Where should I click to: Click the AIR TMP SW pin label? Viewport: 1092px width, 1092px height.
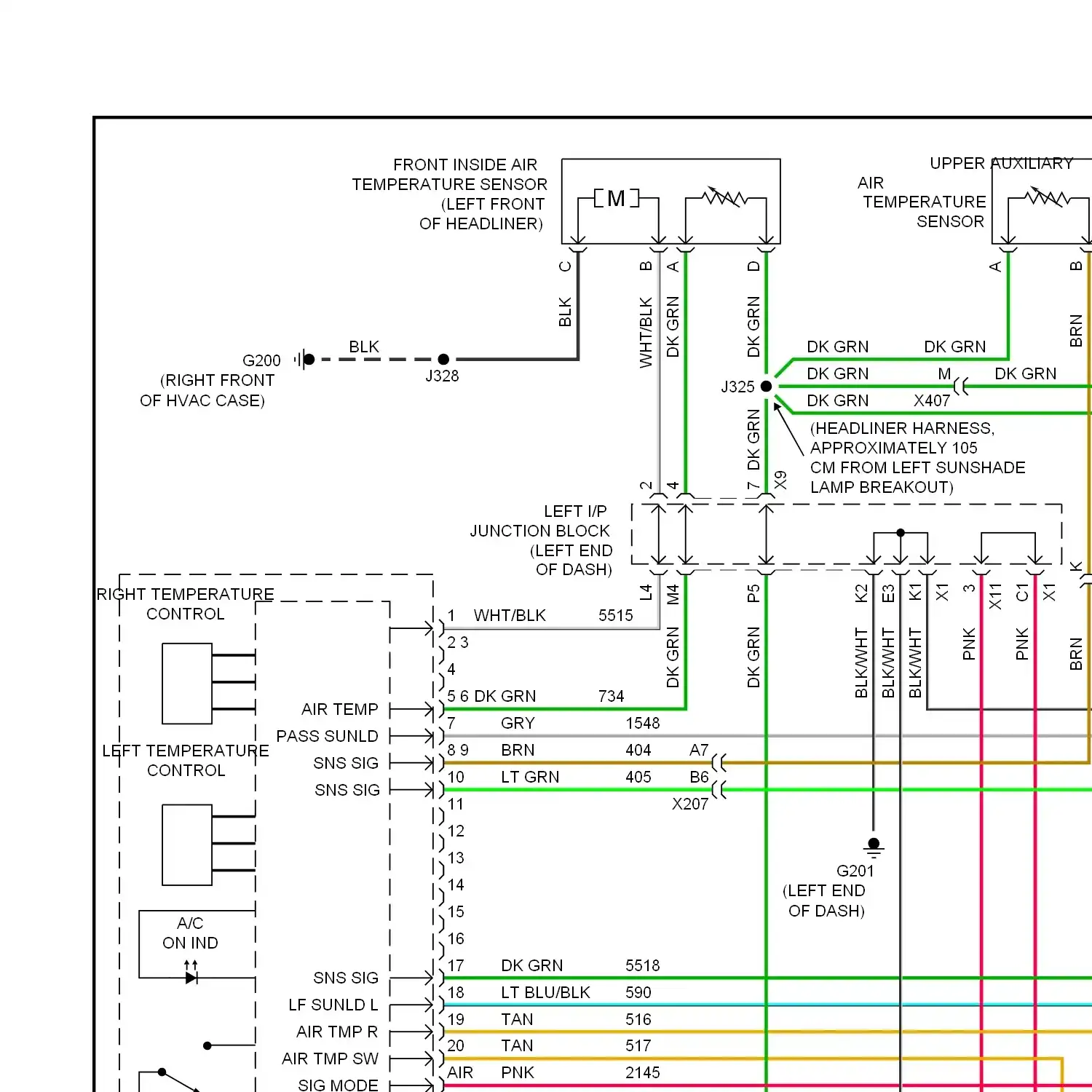click(x=330, y=1059)
